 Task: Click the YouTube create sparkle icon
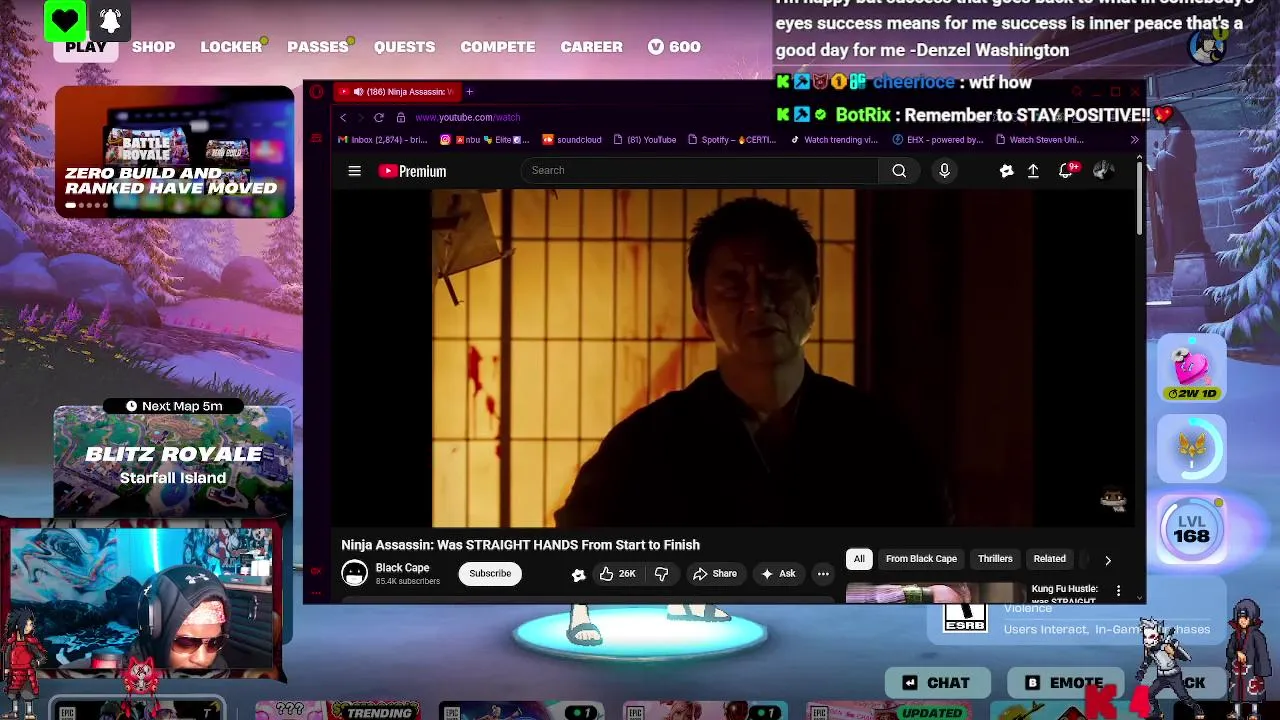coord(1006,171)
